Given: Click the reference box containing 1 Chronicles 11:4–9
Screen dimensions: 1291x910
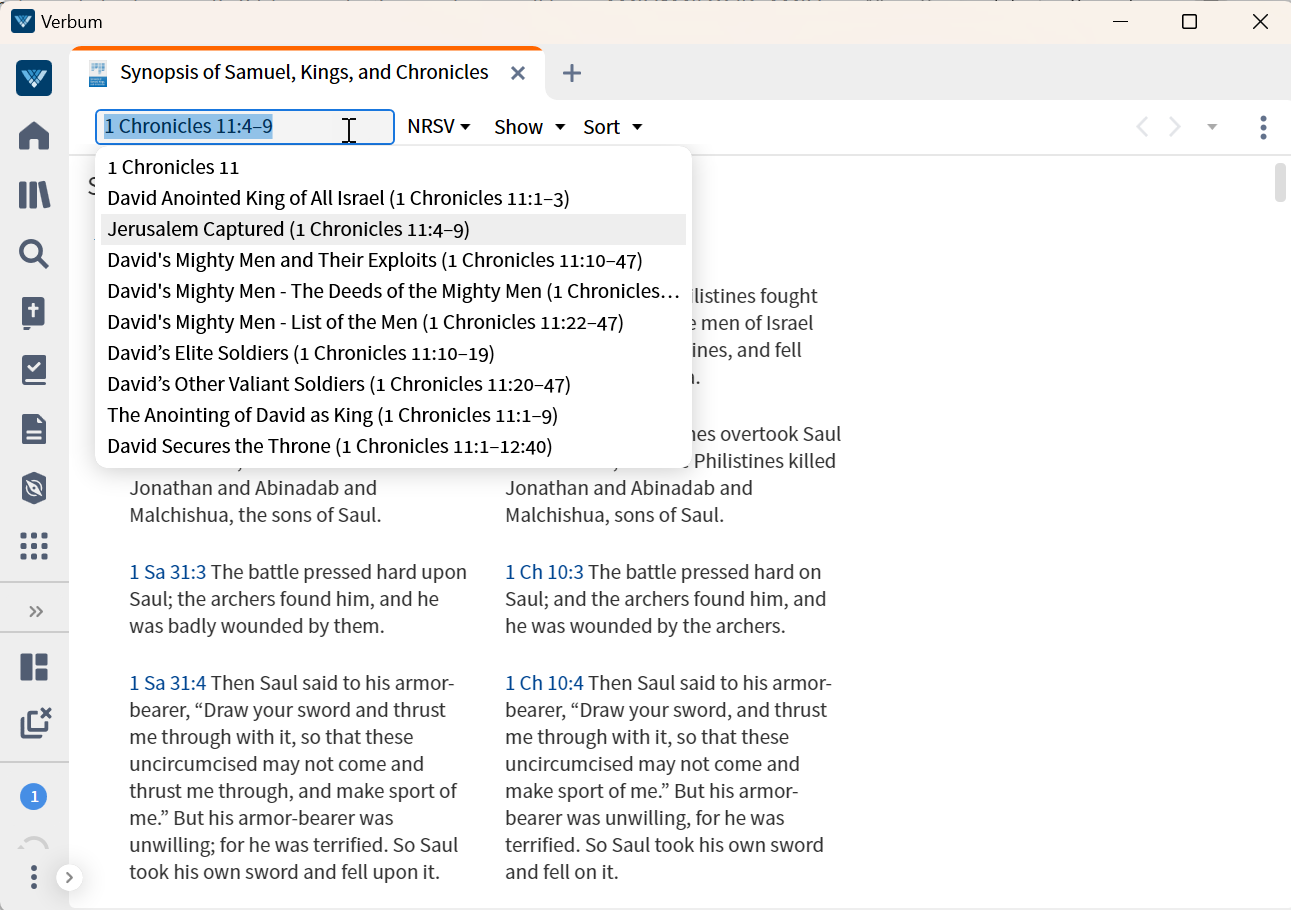Looking at the screenshot, I should point(245,127).
